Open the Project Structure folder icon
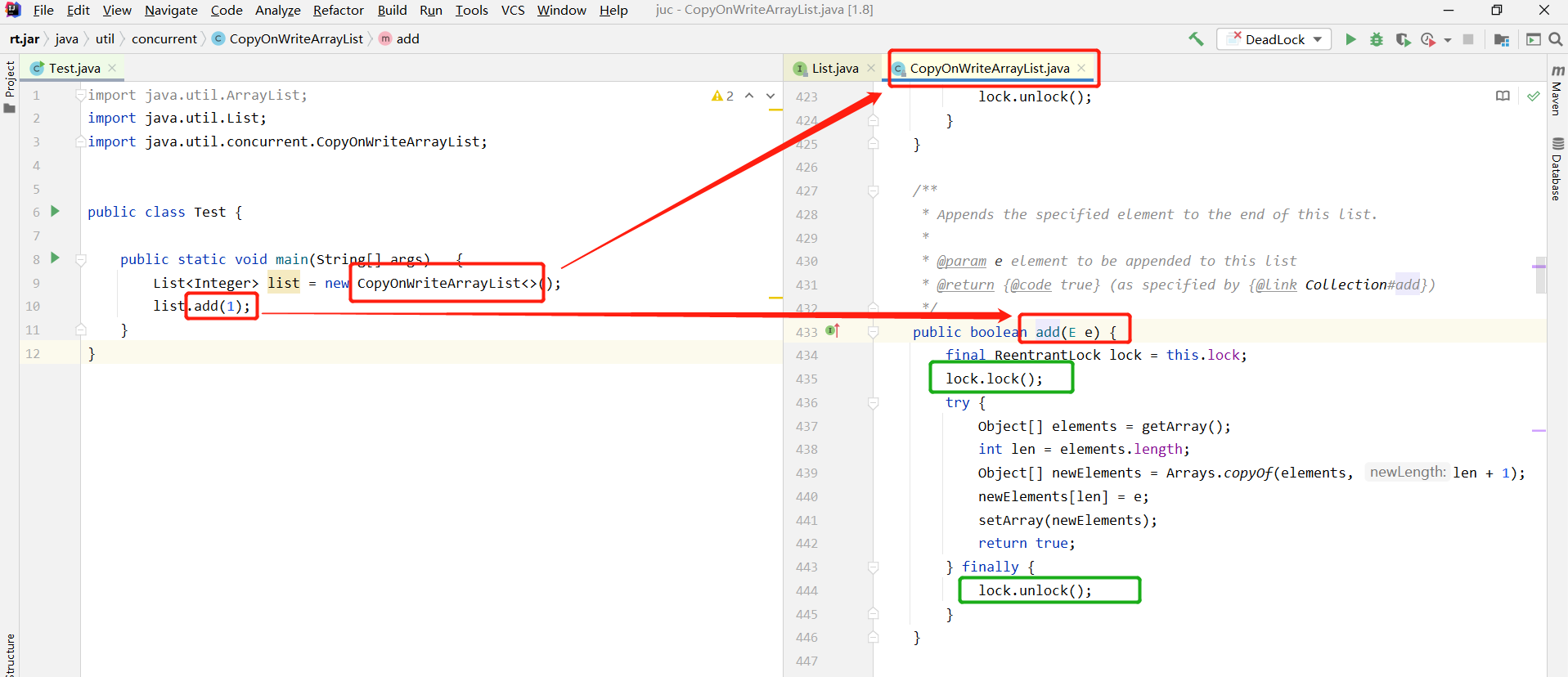This screenshot has height=677, width=1568. (1502, 39)
